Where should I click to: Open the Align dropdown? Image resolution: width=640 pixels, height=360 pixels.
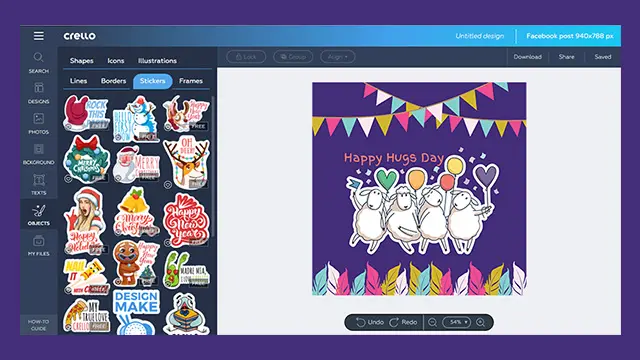[338, 57]
